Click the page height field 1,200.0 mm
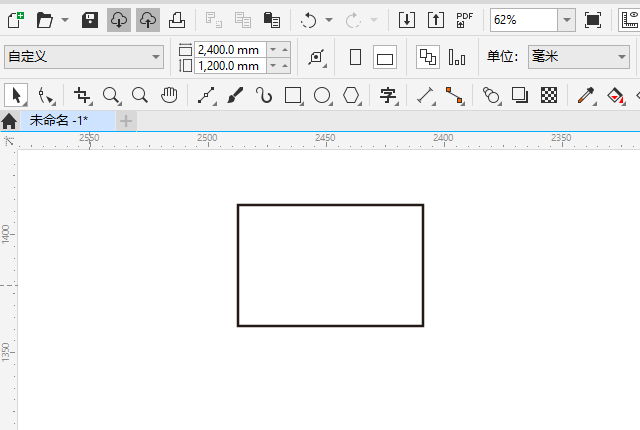 pyautogui.click(x=231, y=66)
